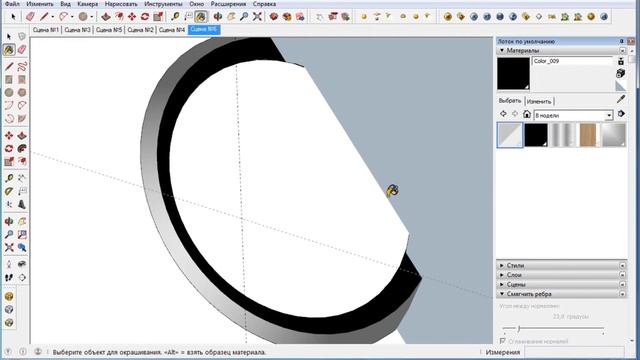This screenshot has width=640, height=360.
Task: Pick the Sample Paint eyedropper
Action: pyautogui.click(x=621, y=99)
